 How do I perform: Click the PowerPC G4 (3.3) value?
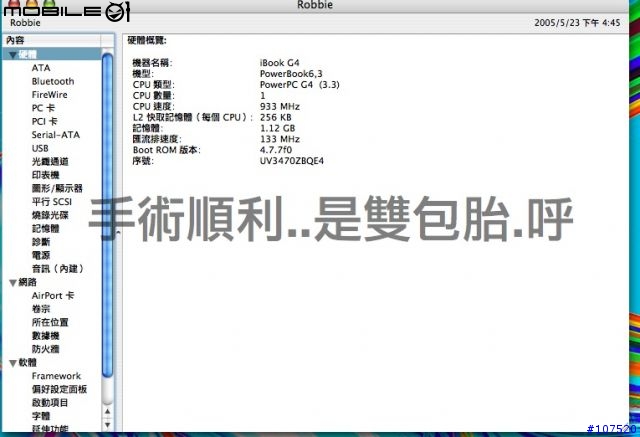click(x=300, y=85)
